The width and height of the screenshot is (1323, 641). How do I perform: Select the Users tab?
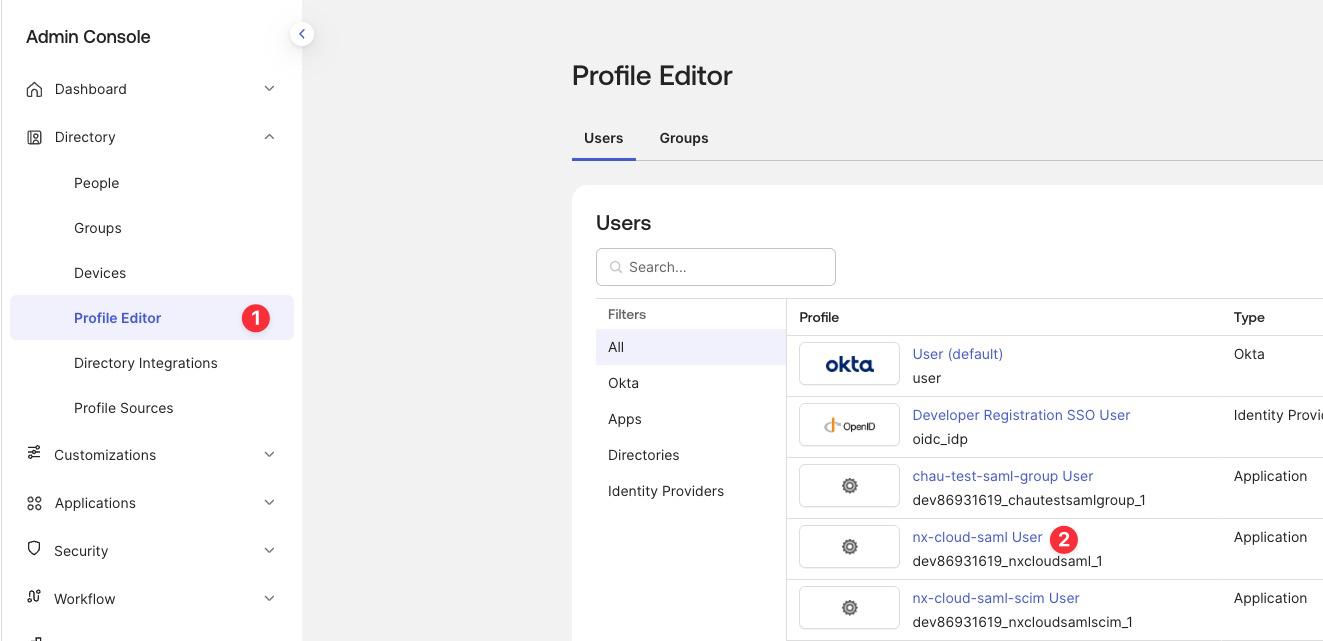click(603, 138)
